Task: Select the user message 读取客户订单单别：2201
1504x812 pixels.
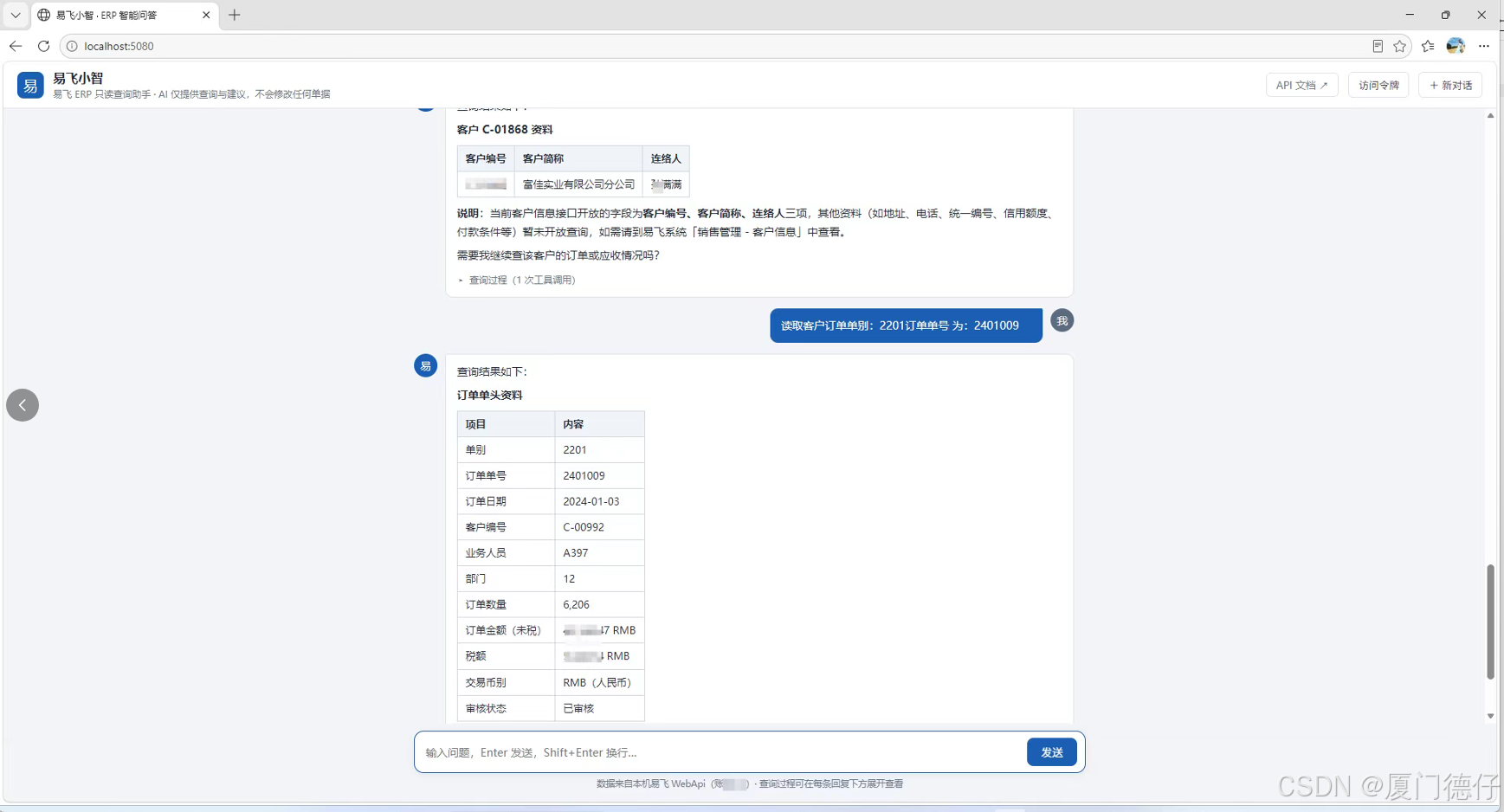Action: 906,325
